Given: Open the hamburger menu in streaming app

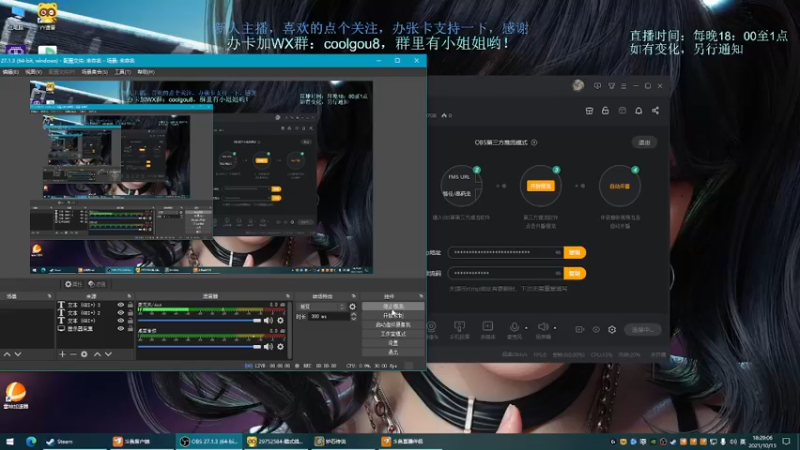Looking at the screenshot, I should coord(623,86).
